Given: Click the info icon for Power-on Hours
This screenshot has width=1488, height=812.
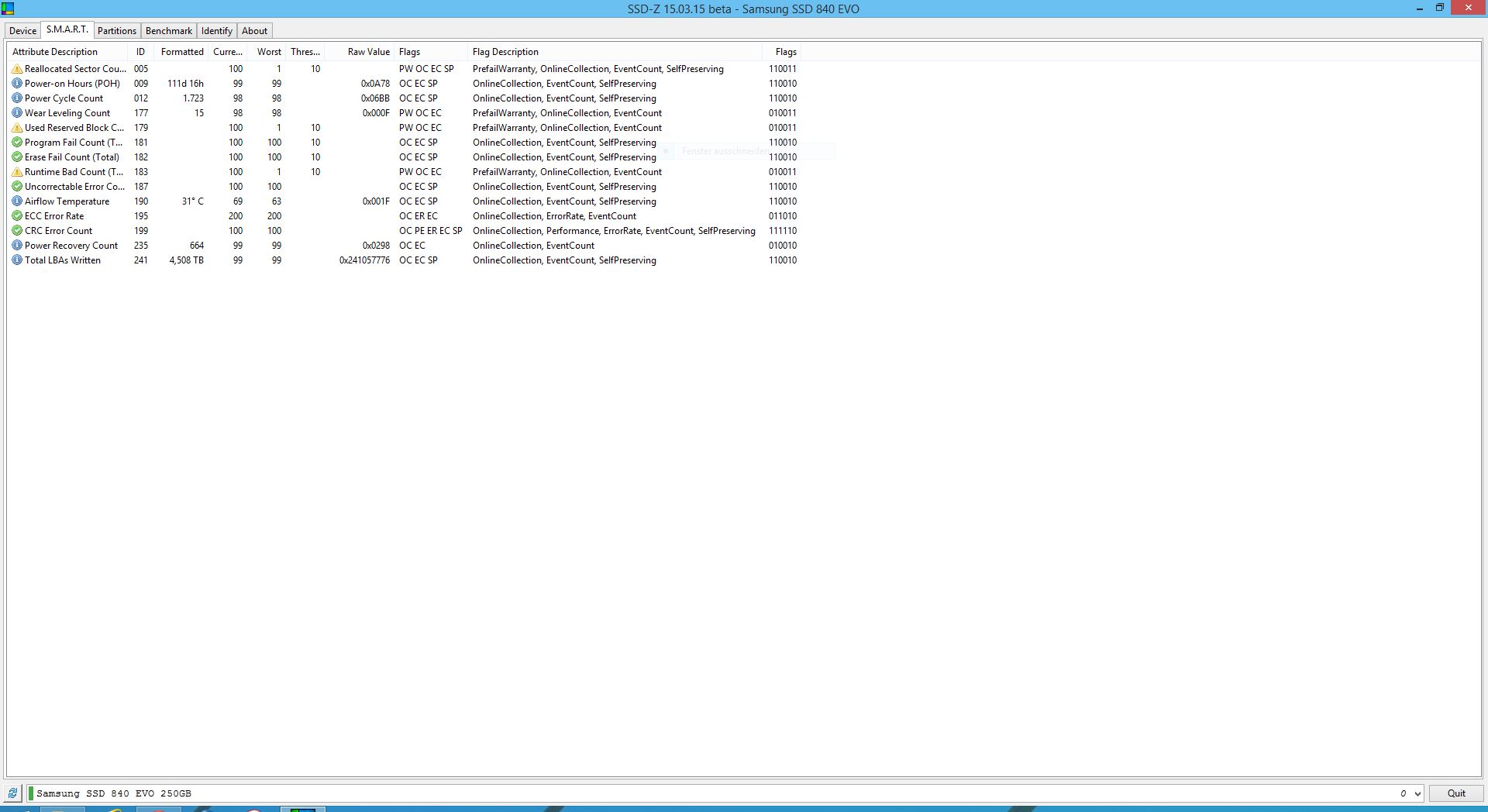Looking at the screenshot, I should coord(17,84).
